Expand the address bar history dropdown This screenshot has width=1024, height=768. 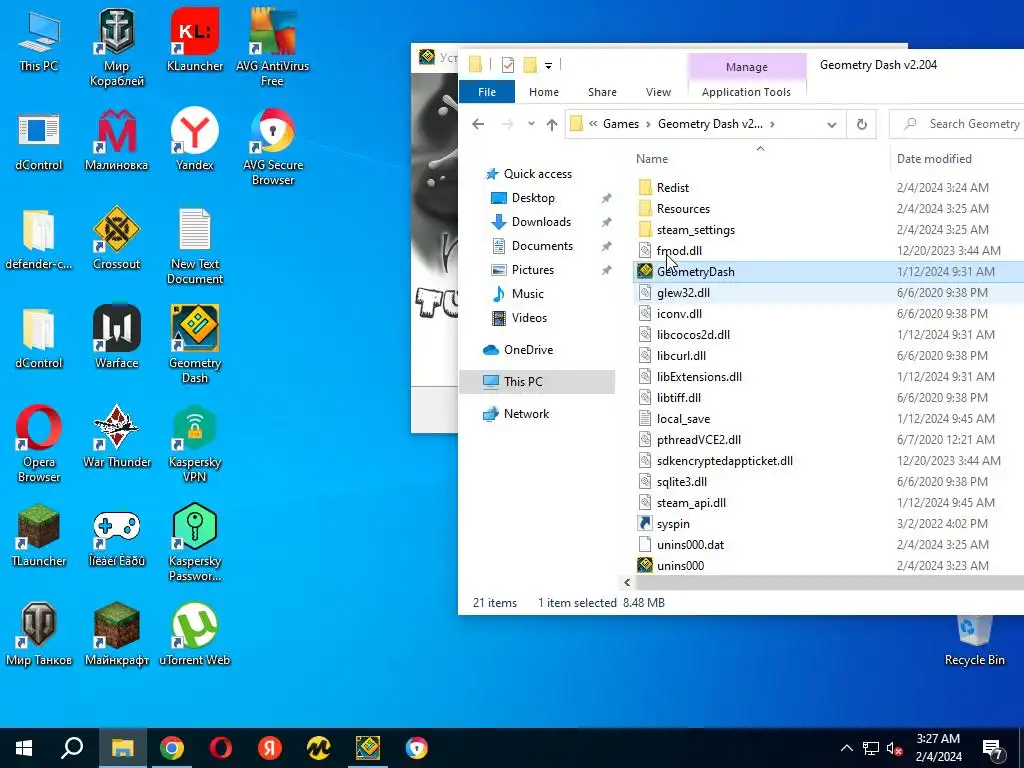(831, 124)
